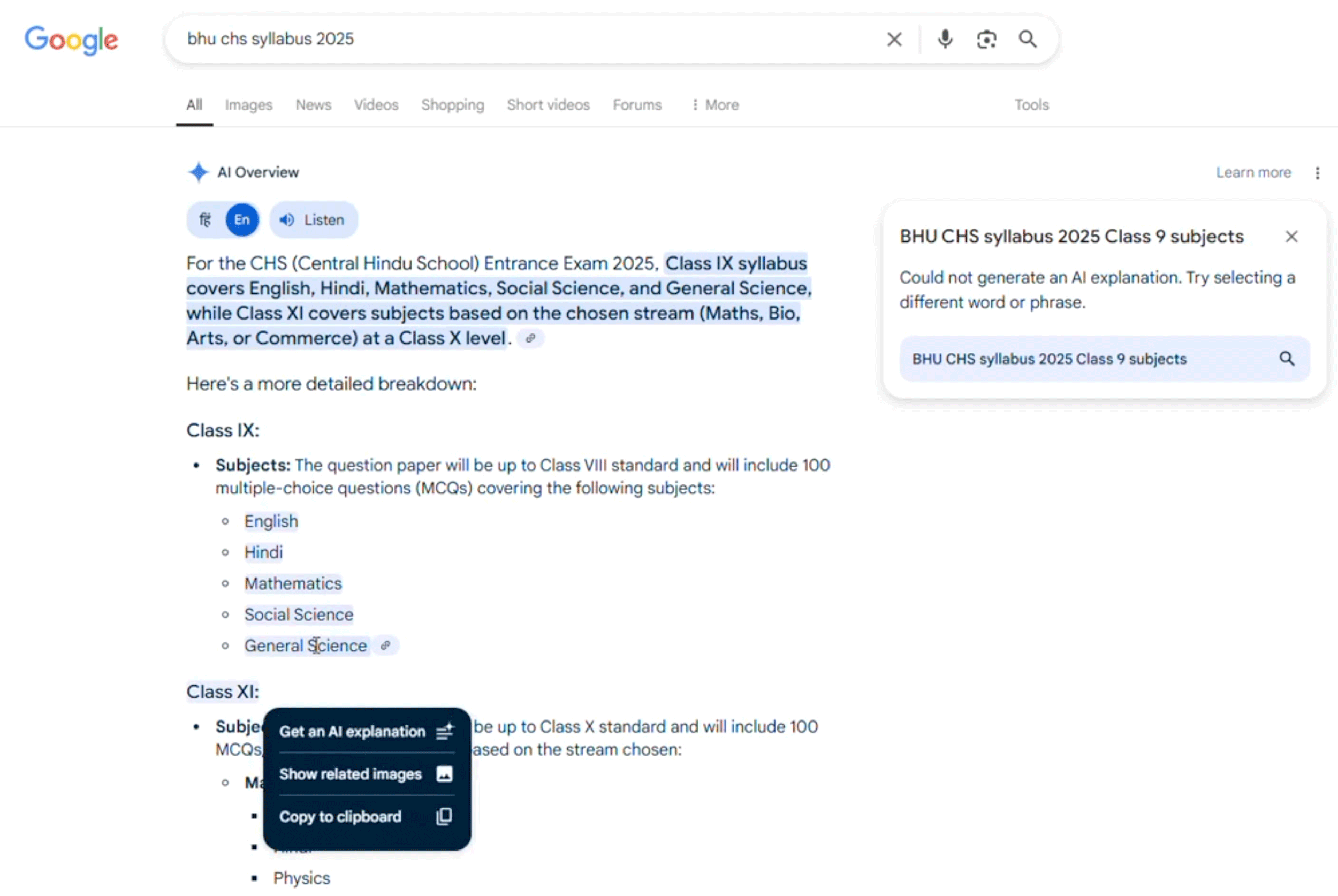The image size is (1338, 896).
Task: Click the chain link icon after the highlighted summary
Action: pos(530,338)
